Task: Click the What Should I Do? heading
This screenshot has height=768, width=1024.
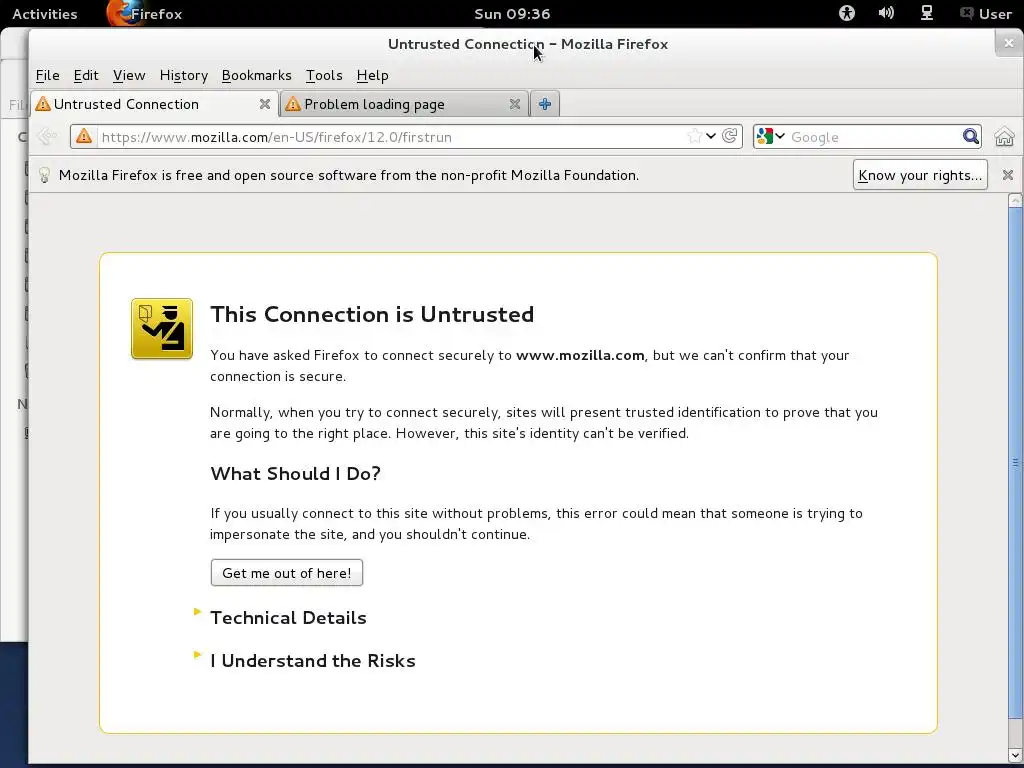Action: pos(295,473)
